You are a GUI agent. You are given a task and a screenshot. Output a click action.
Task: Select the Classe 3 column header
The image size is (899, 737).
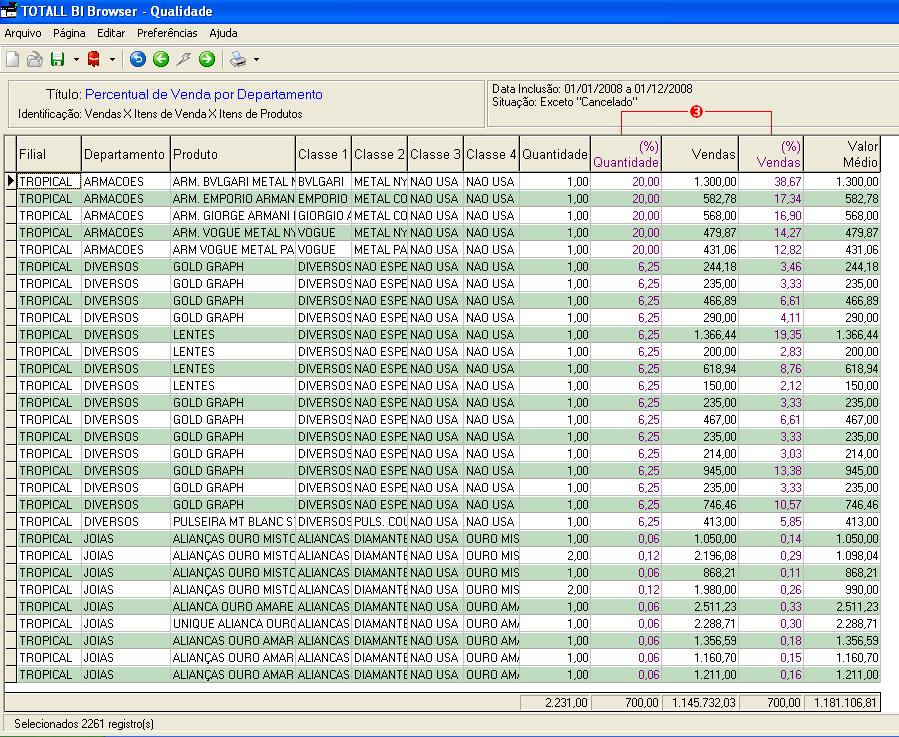coord(435,154)
